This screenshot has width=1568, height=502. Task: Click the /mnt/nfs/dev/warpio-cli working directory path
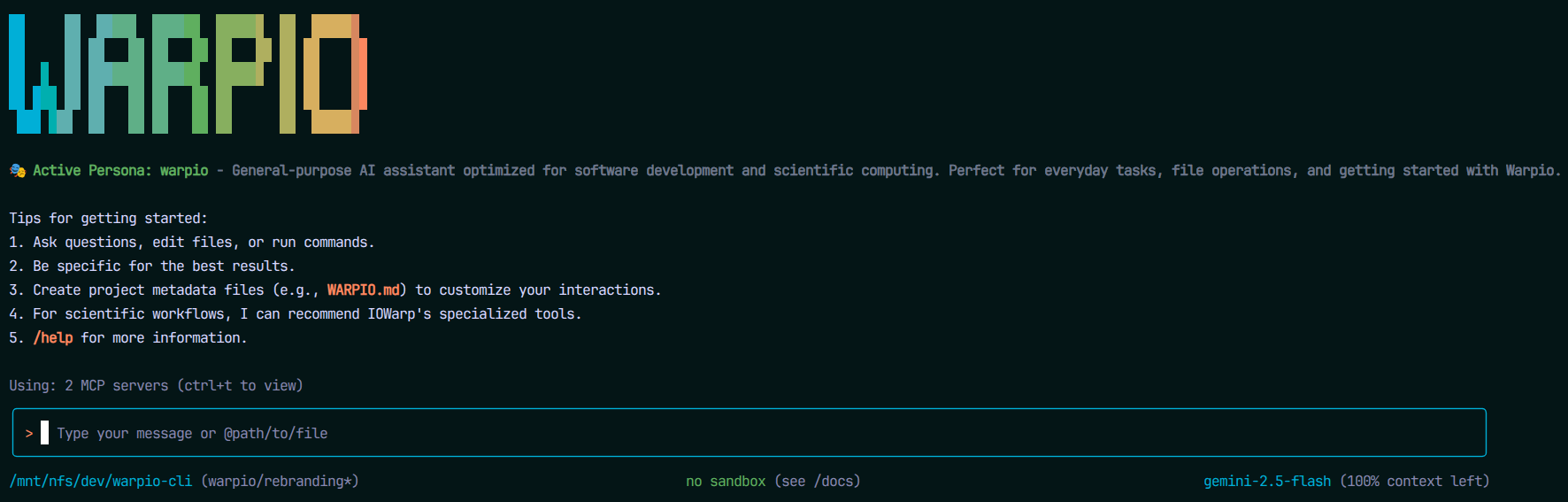[x=101, y=481]
